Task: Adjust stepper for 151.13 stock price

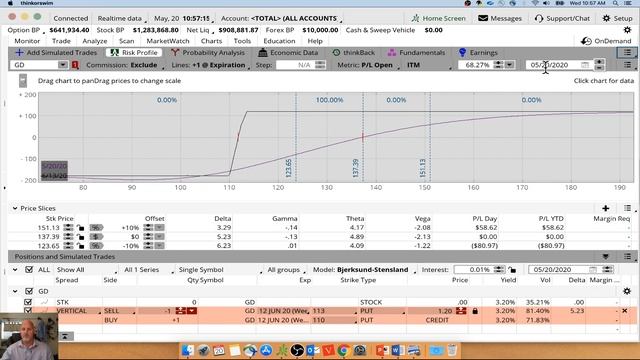Action: [68, 227]
